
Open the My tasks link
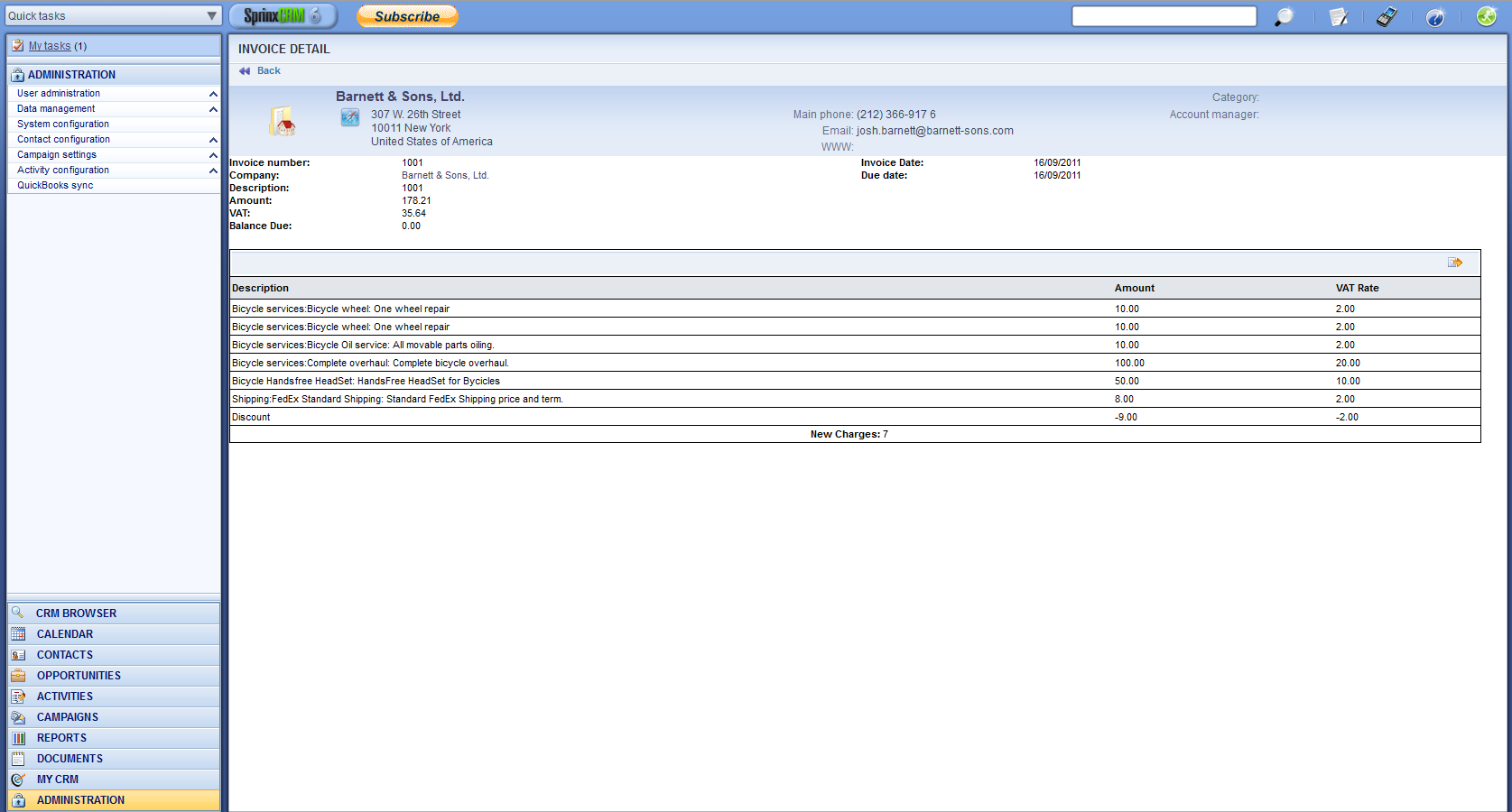click(x=50, y=46)
